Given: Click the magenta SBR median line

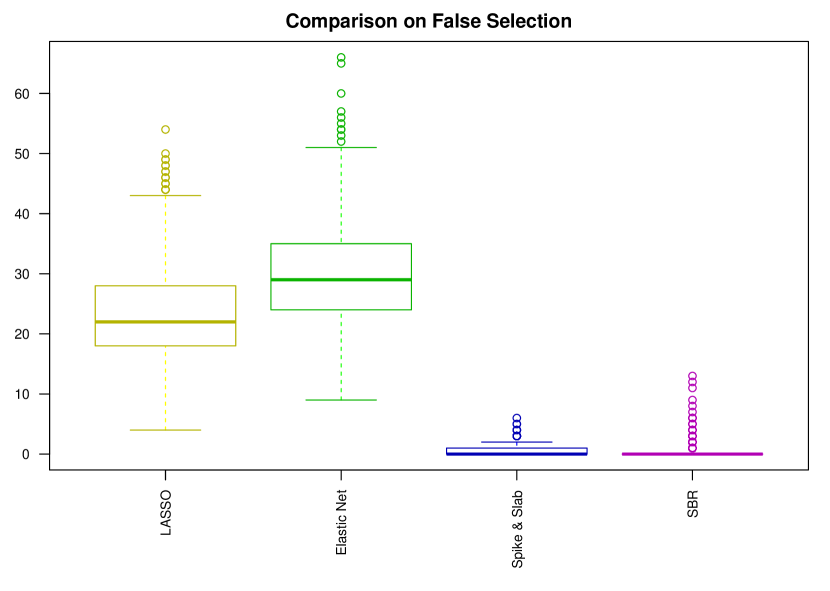Looking at the screenshot, I should point(692,454).
